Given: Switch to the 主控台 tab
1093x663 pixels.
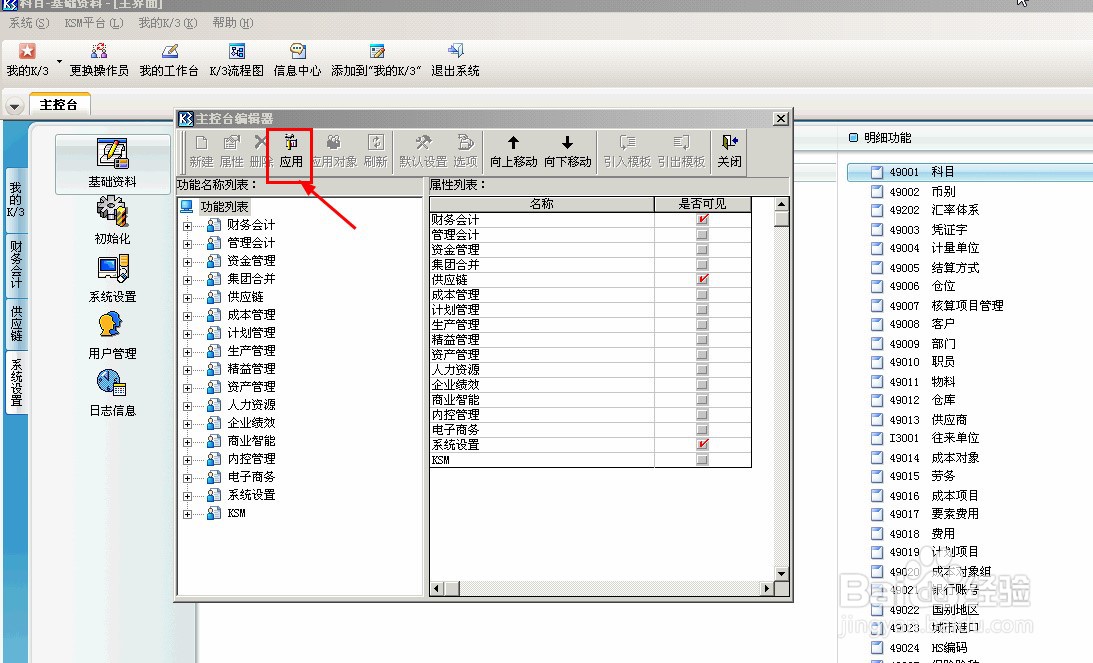Looking at the screenshot, I should [x=58, y=103].
